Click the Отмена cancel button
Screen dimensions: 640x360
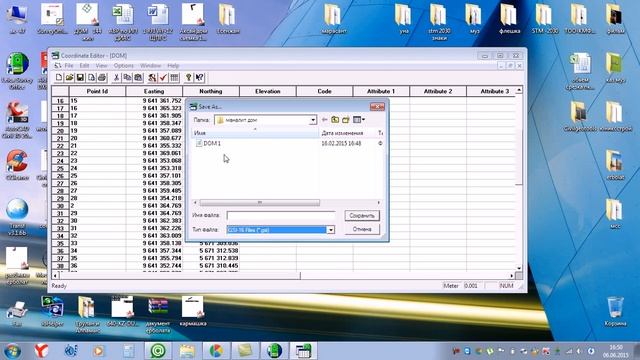click(x=362, y=229)
